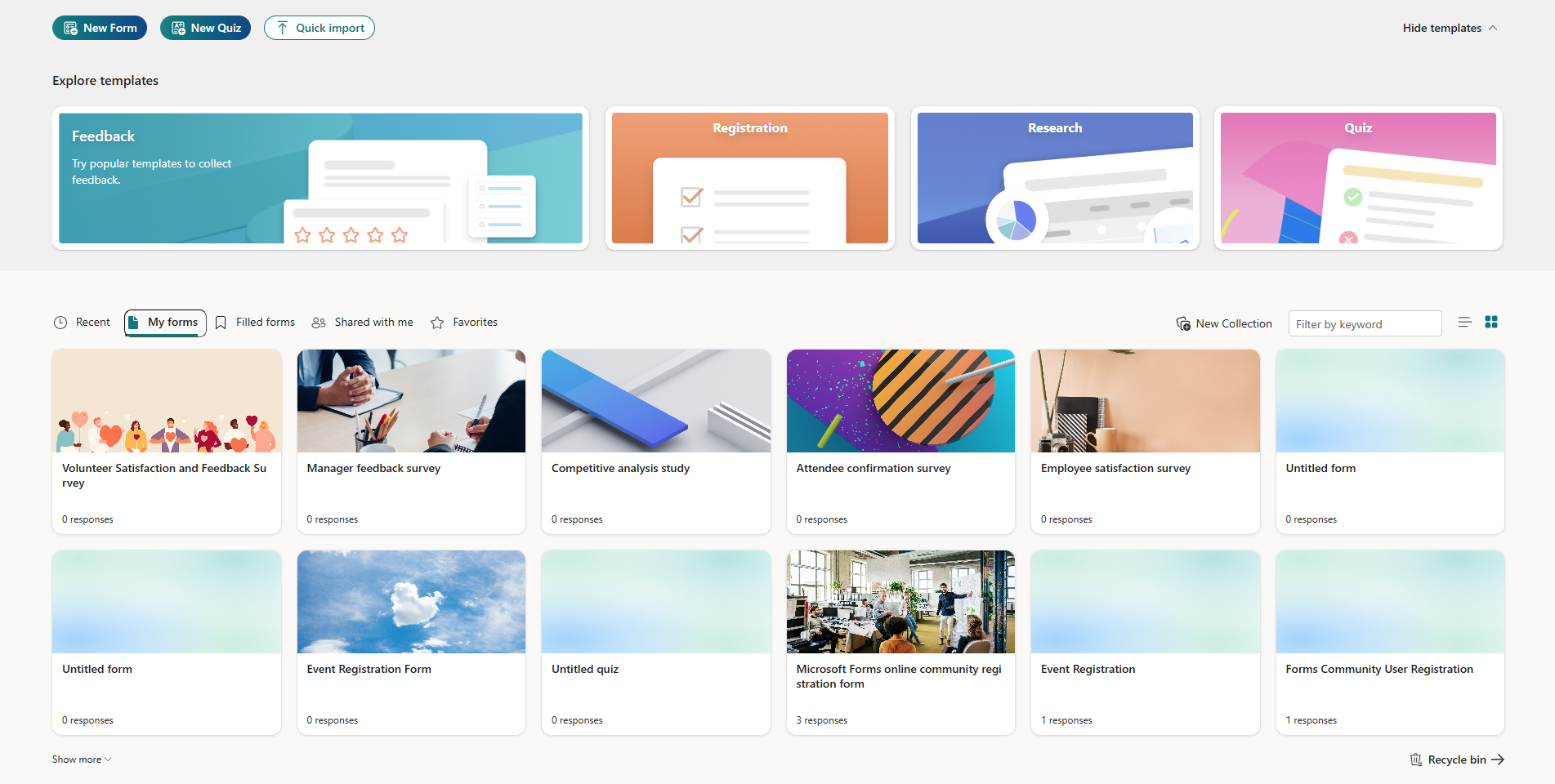
Task: Switch to grid view layout
Action: (x=1491, y=323)
